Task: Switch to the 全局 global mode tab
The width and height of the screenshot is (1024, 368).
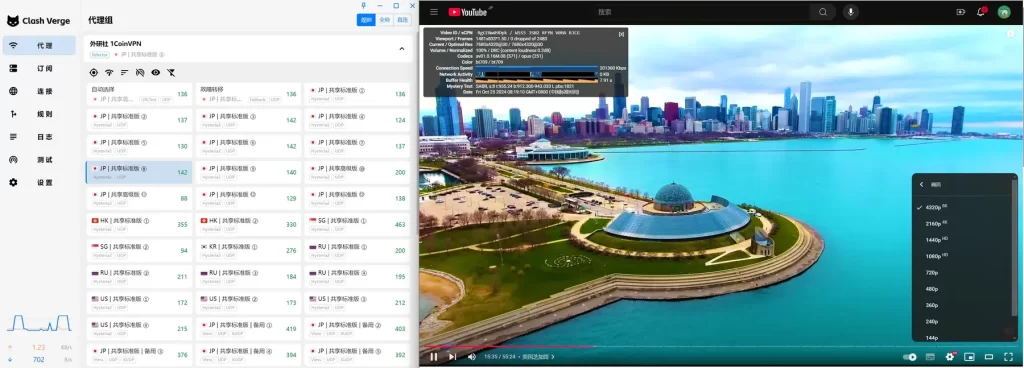Action: 385,20
